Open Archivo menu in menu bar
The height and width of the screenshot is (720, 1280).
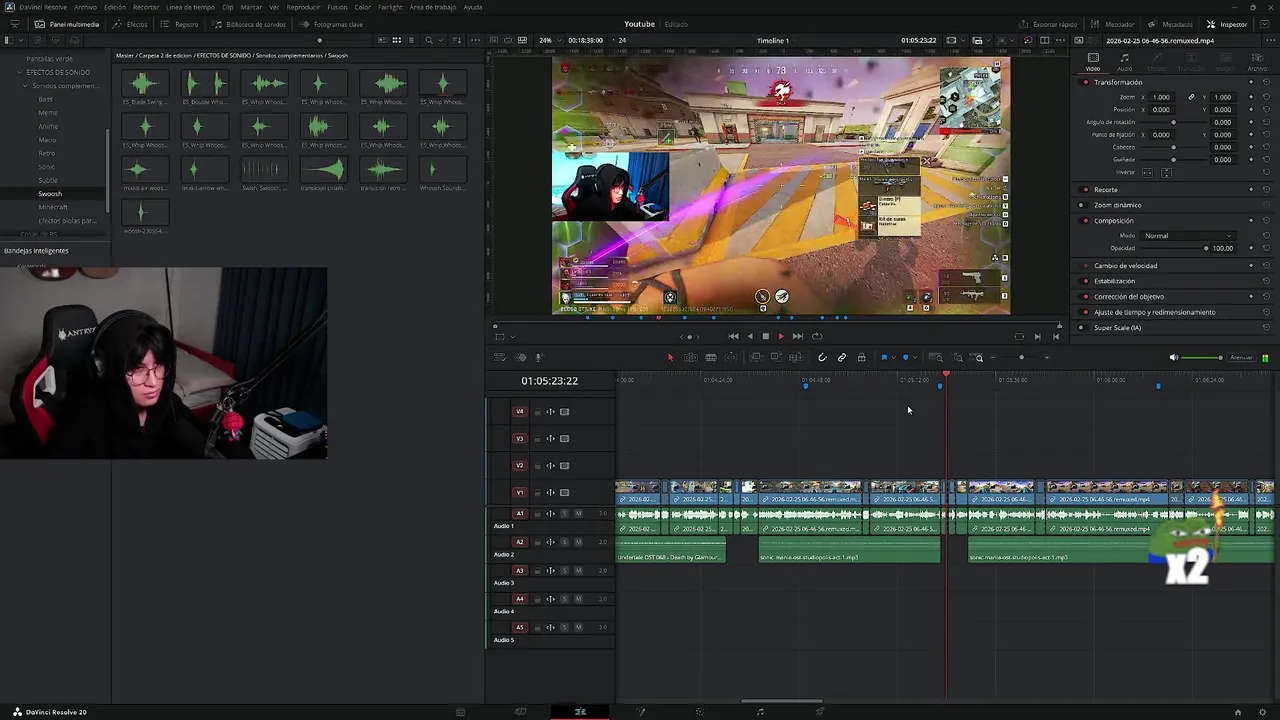85,7
